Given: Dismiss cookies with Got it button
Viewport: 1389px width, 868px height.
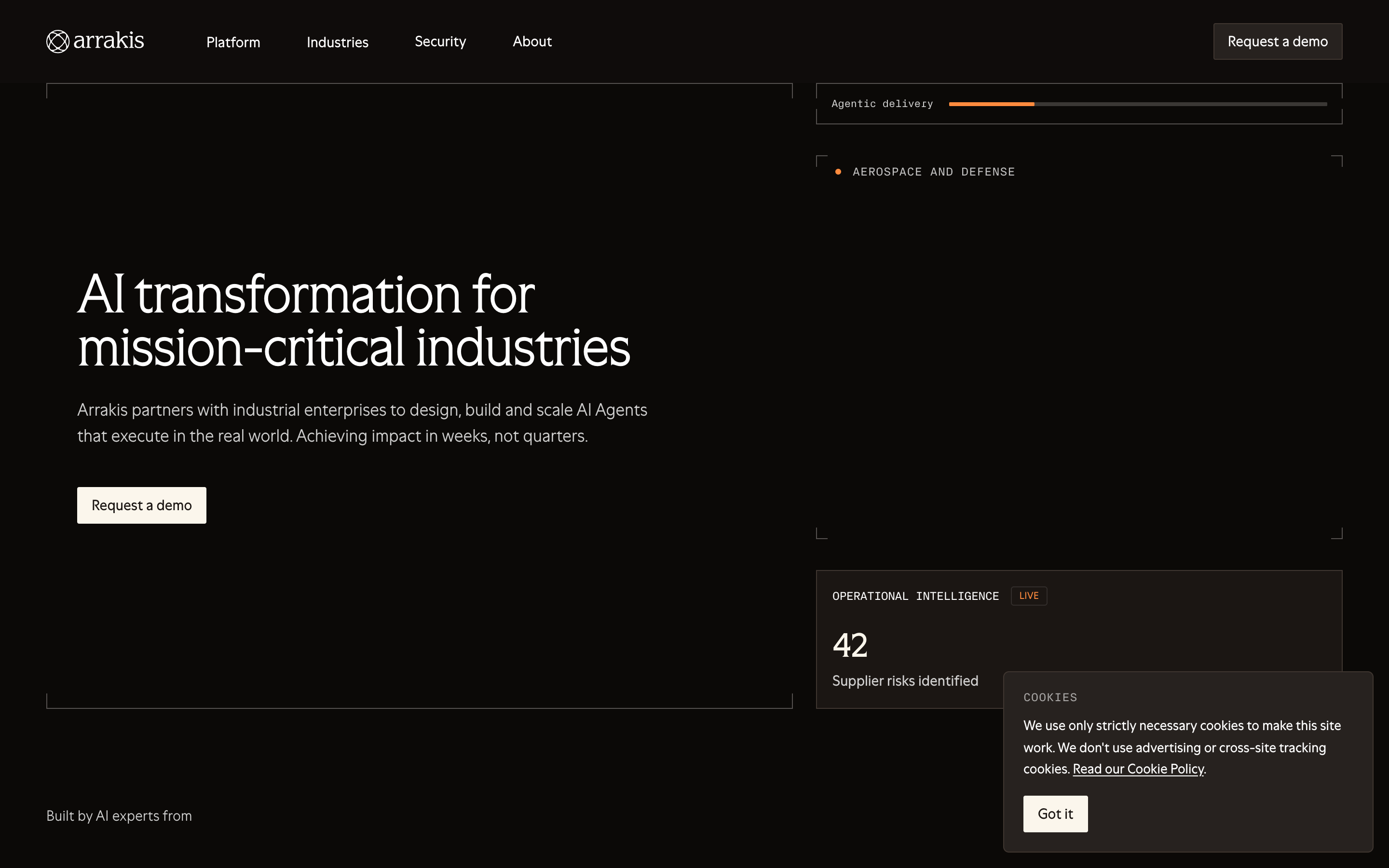Looking at the screenshot, I should click(x=1055, y=814).
